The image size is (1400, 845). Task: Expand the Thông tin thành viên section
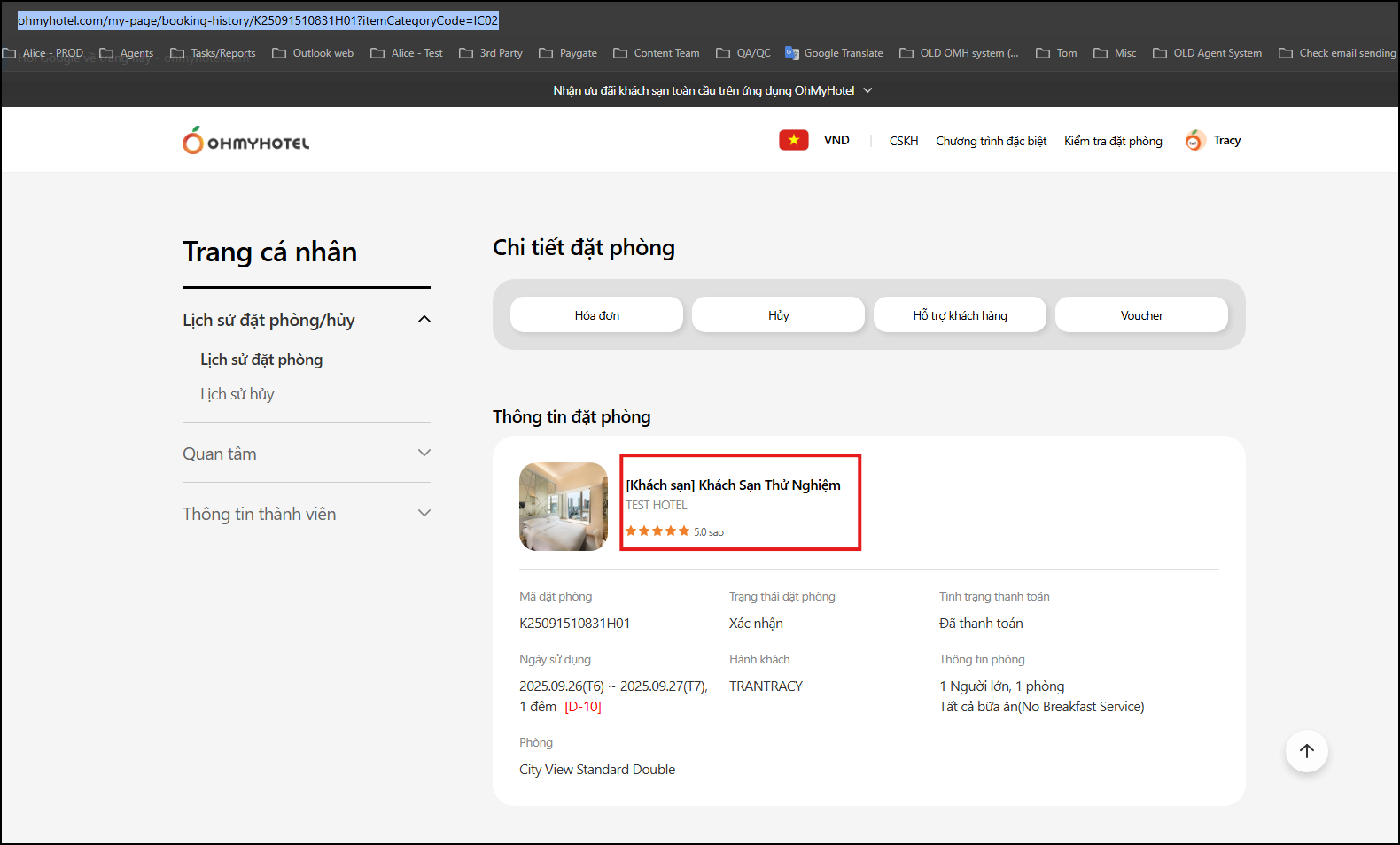(424, 514)
